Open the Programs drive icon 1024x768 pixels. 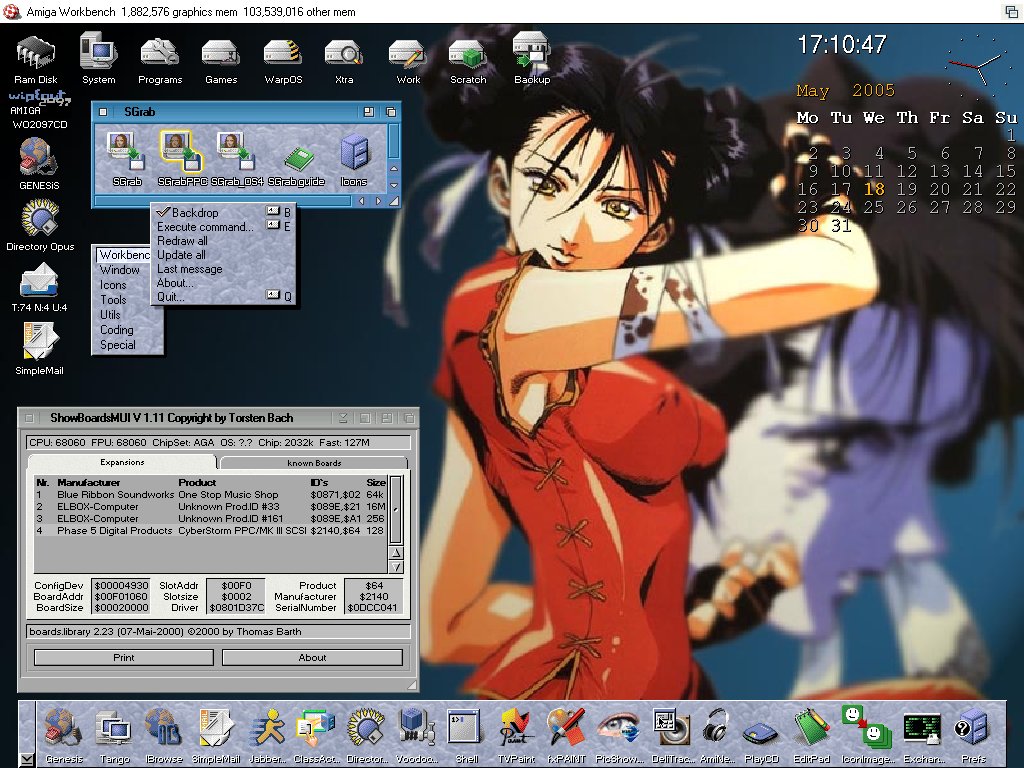160,60
